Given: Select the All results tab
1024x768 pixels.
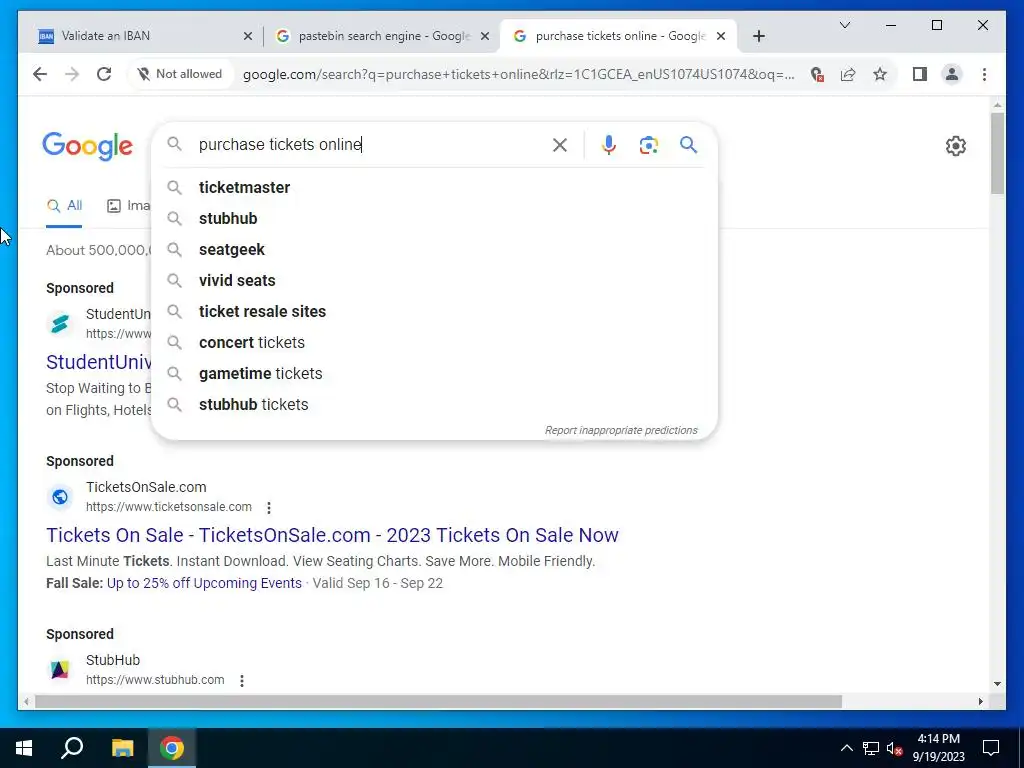Looking at the screenshot, I should click(64, 206).
